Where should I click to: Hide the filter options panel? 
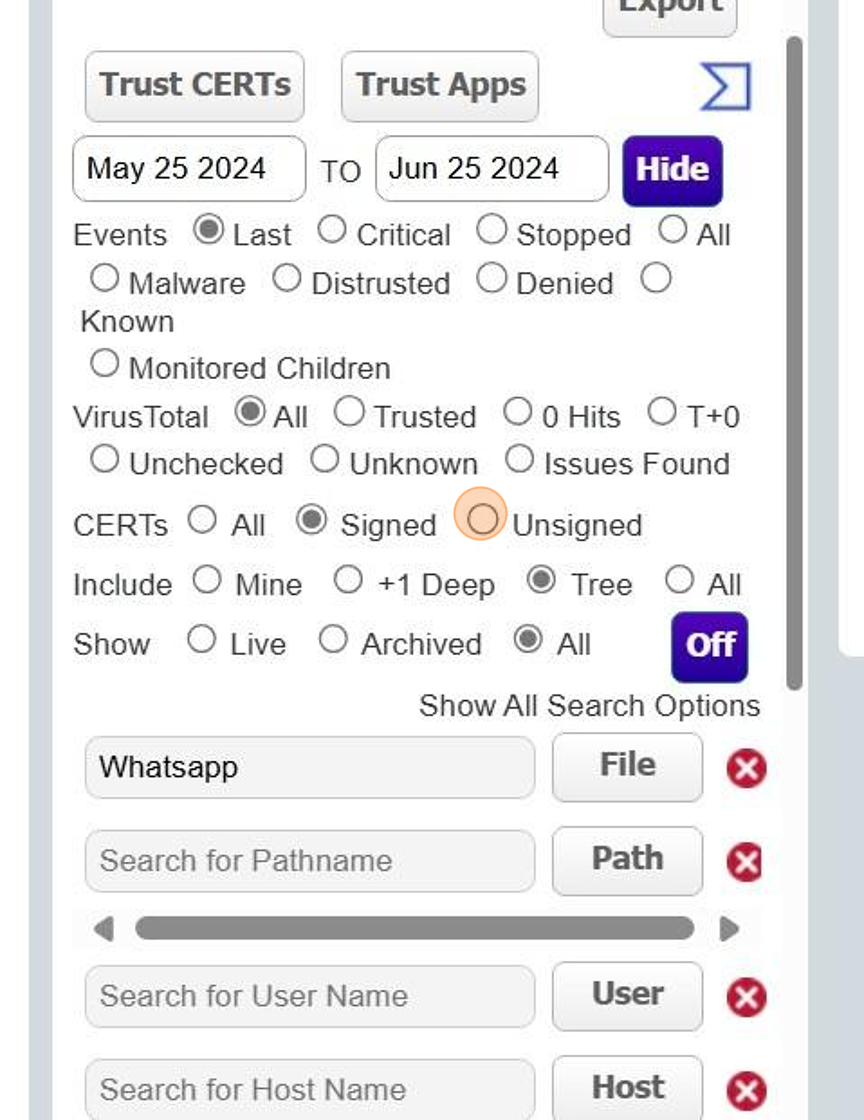point(671,170)
